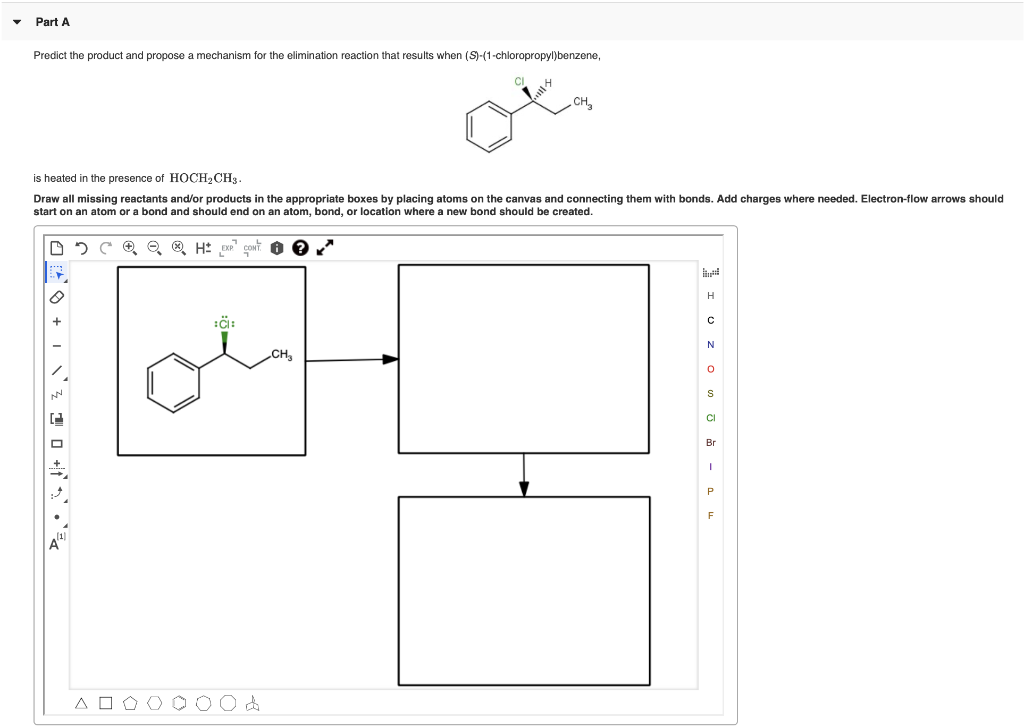Pick the carbon chain drawing tool
The width and height of the screenshot is (1024, 728).
coord(55,396)
